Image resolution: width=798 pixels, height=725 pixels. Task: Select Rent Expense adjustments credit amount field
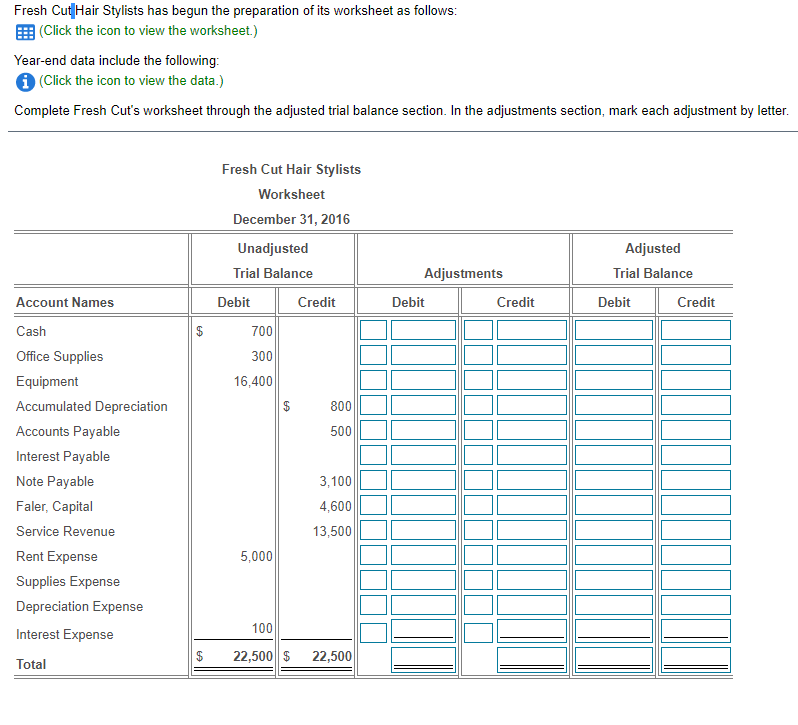[x=531, y=554]
